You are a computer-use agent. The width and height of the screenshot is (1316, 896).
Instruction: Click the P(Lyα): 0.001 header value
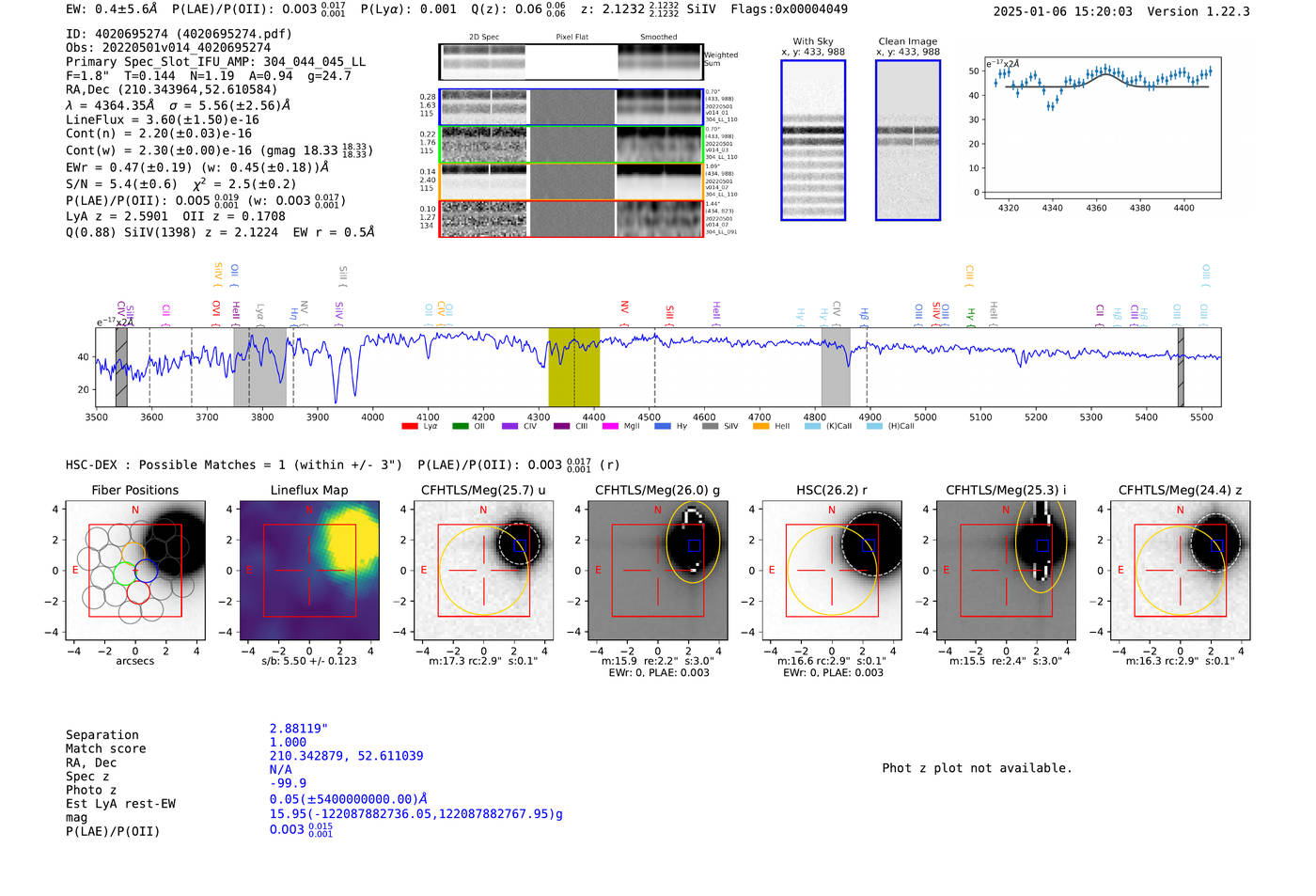pyautogui.click(x=409, y=9)
